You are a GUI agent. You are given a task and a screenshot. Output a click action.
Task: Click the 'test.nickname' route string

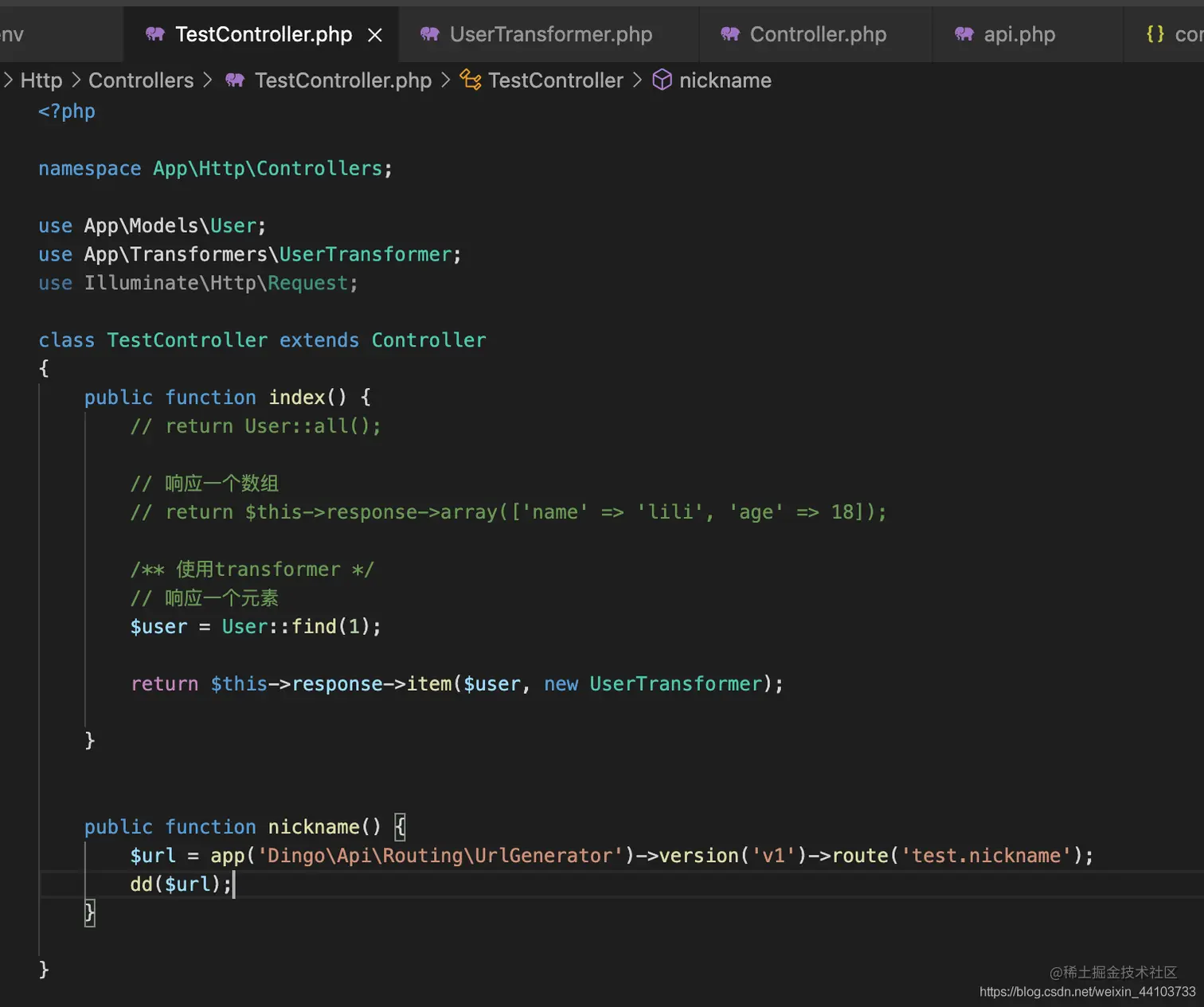click(x=986, y=856)
